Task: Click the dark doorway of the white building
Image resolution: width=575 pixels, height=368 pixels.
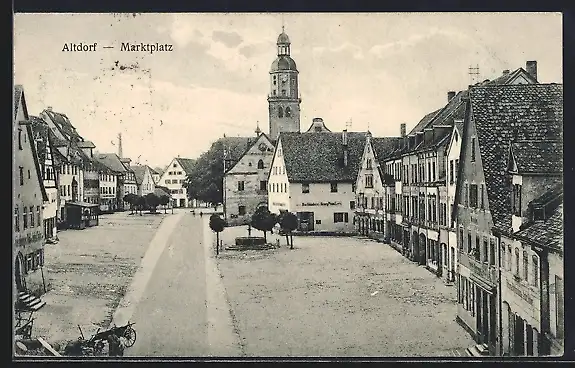Action: [x=305, y=221]
